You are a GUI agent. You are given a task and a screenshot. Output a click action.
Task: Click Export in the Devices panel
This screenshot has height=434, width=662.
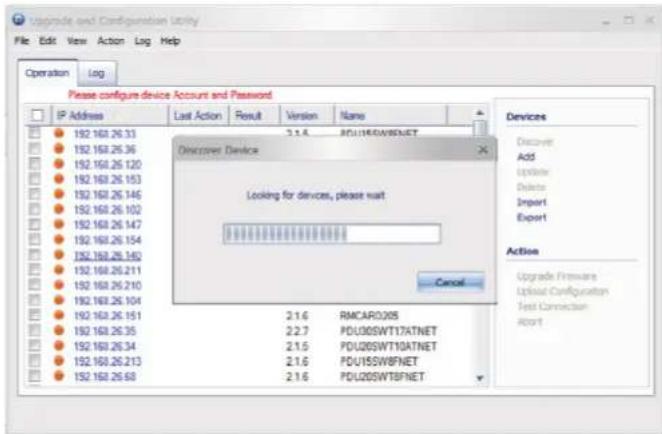click(x=532, y=217)
